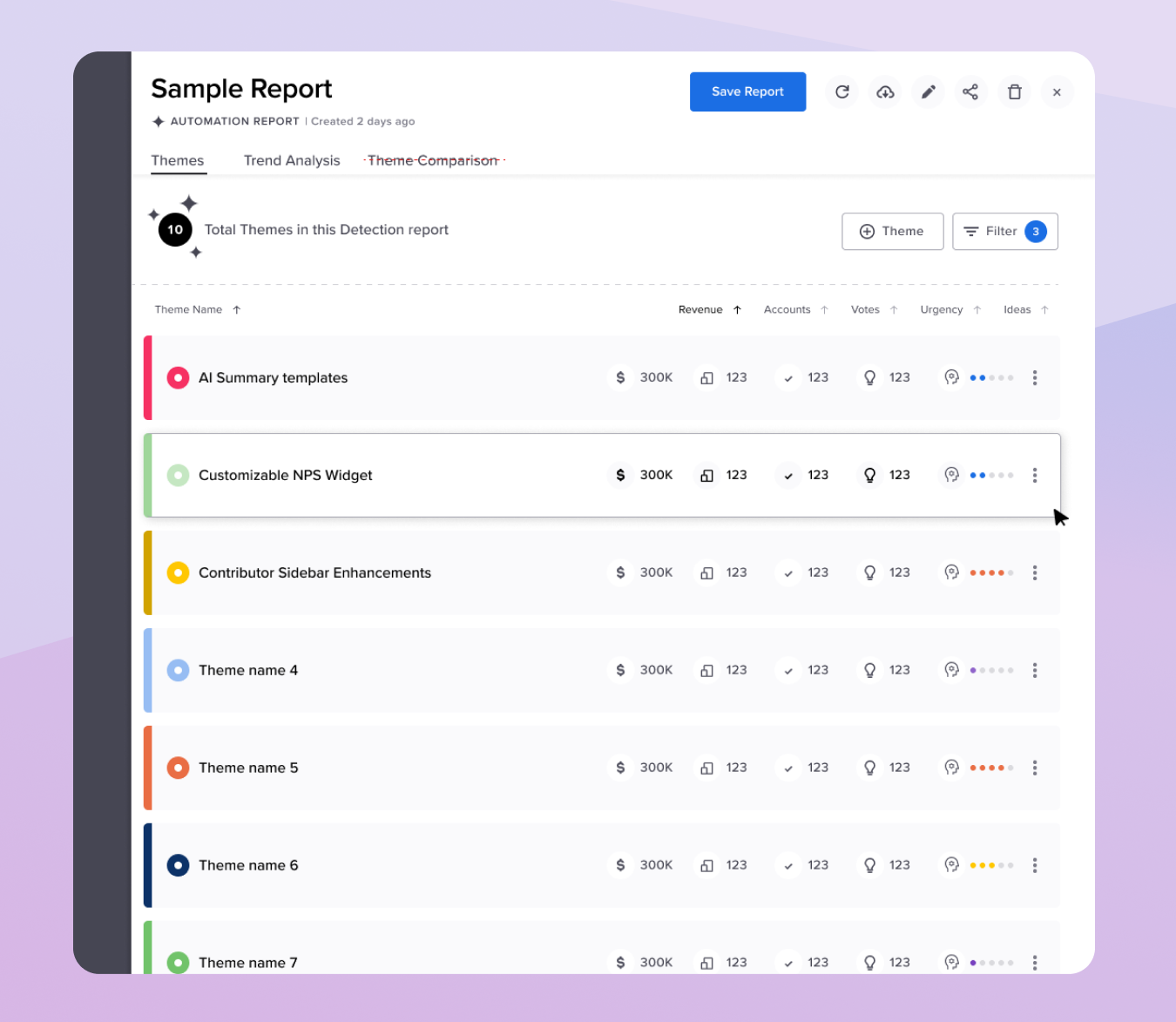1176x1022 pixels.
Task: Click the 300K revenue value in Theme name 5 row
Action: click(x=656, y=768)
